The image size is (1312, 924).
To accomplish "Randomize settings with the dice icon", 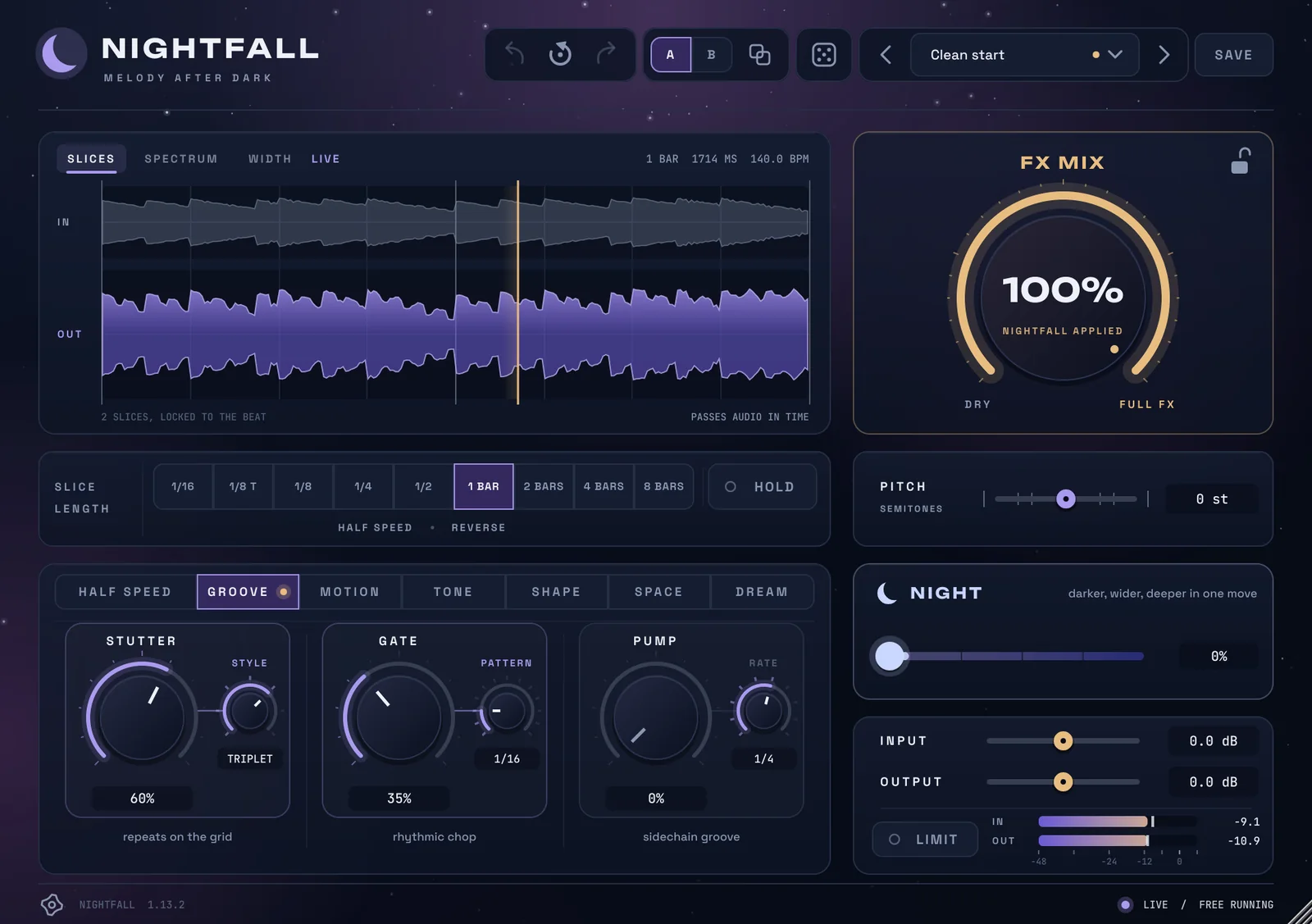I will coord(823,55).
